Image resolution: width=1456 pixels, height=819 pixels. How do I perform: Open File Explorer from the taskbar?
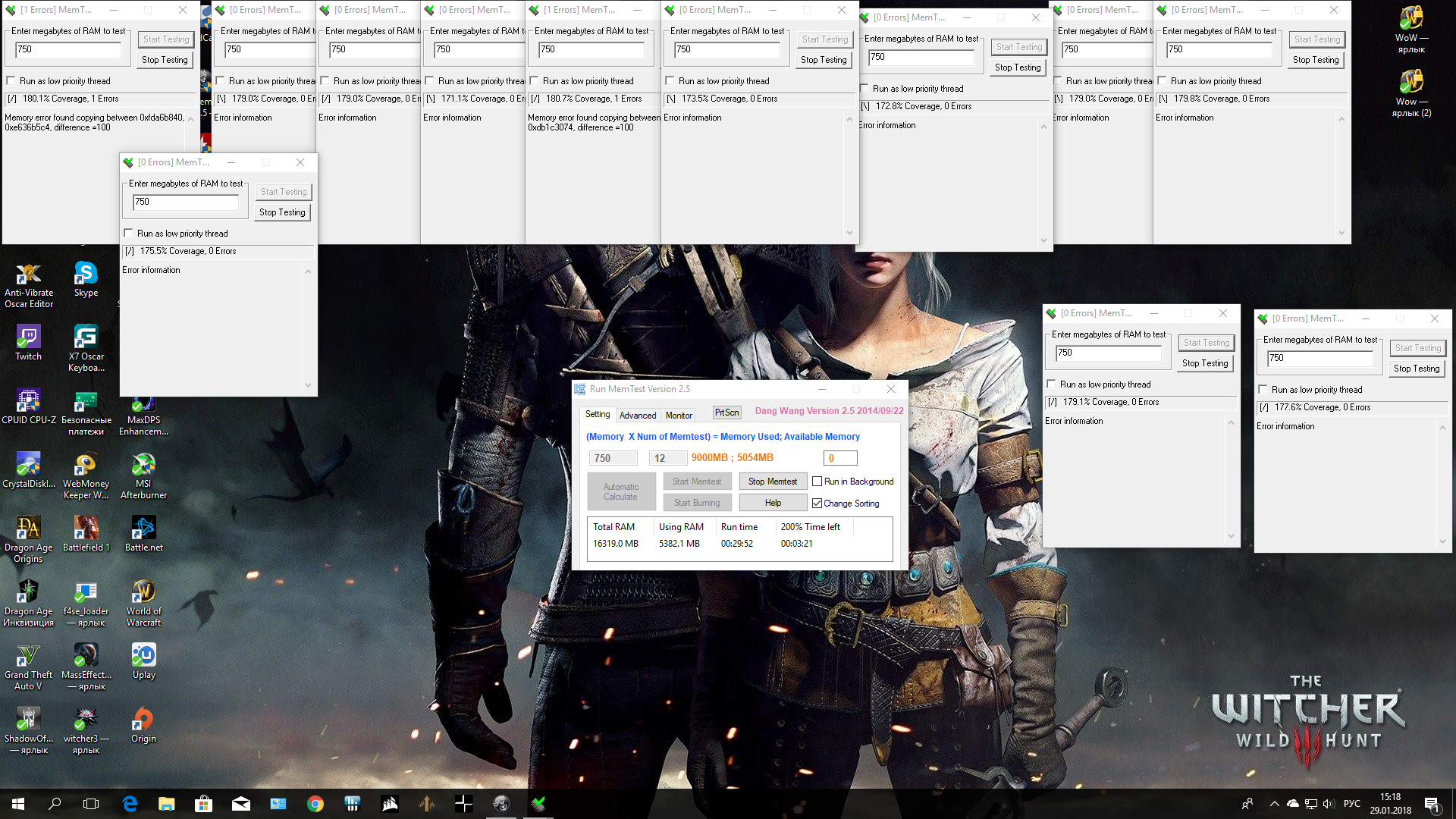click(167, 804)
